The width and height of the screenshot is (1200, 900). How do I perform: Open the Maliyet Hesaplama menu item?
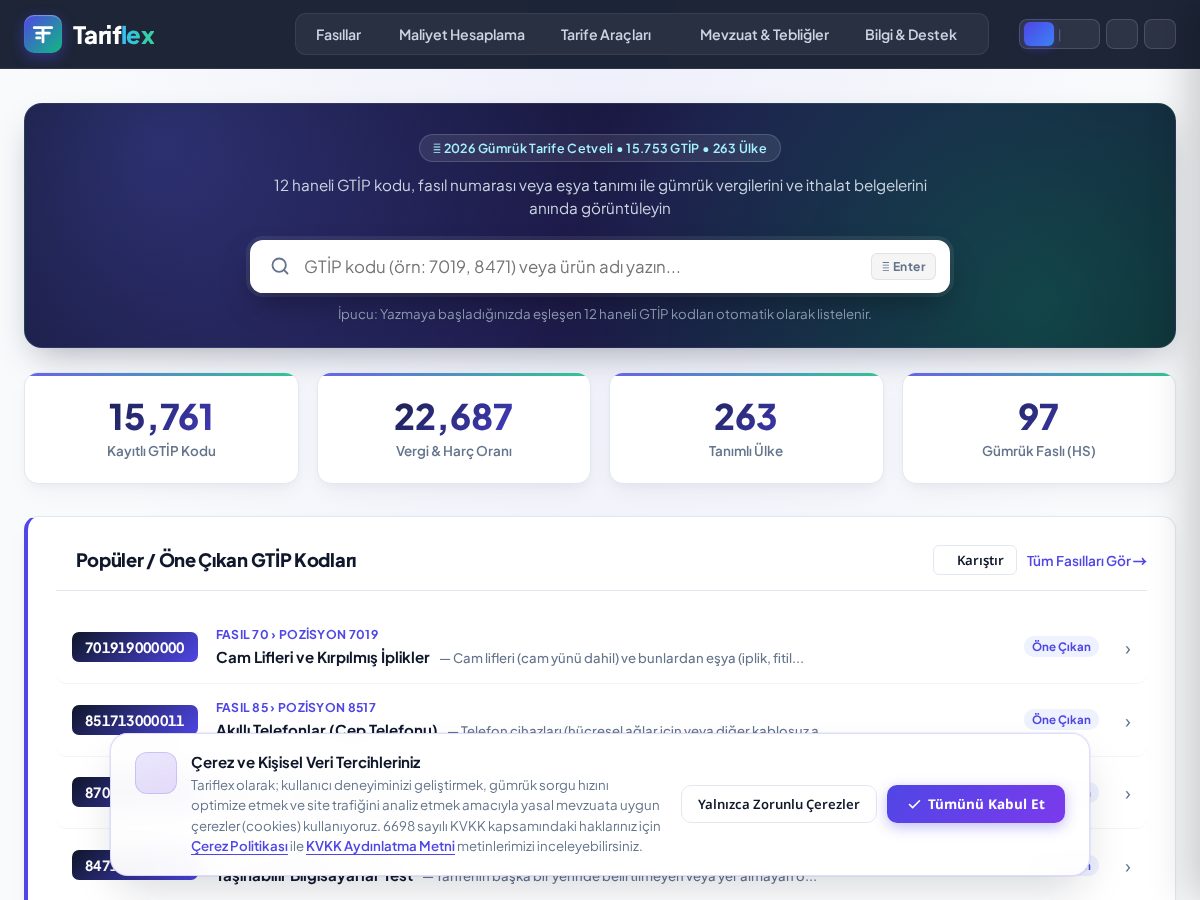(x=462, y=34)
